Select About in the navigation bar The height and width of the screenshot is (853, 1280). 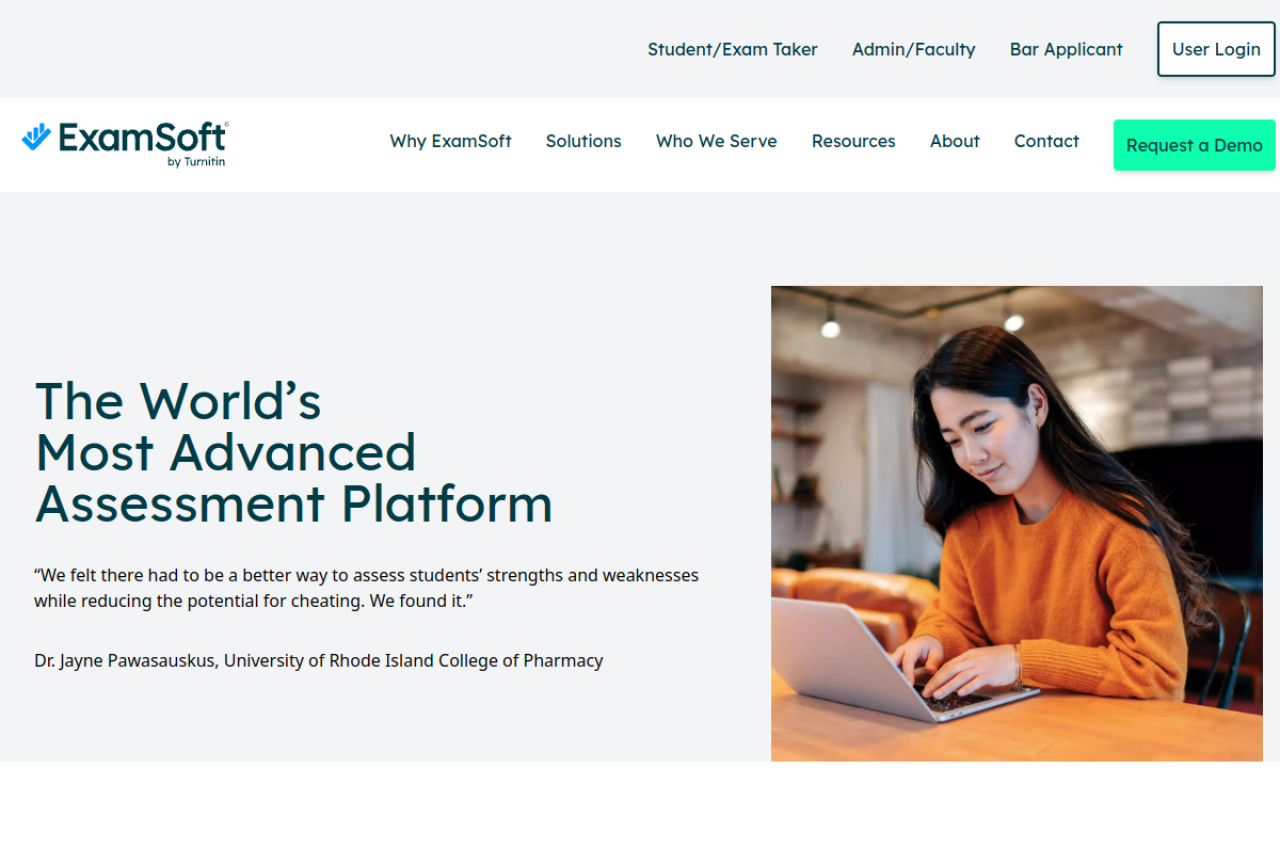[x=954, y=141]
